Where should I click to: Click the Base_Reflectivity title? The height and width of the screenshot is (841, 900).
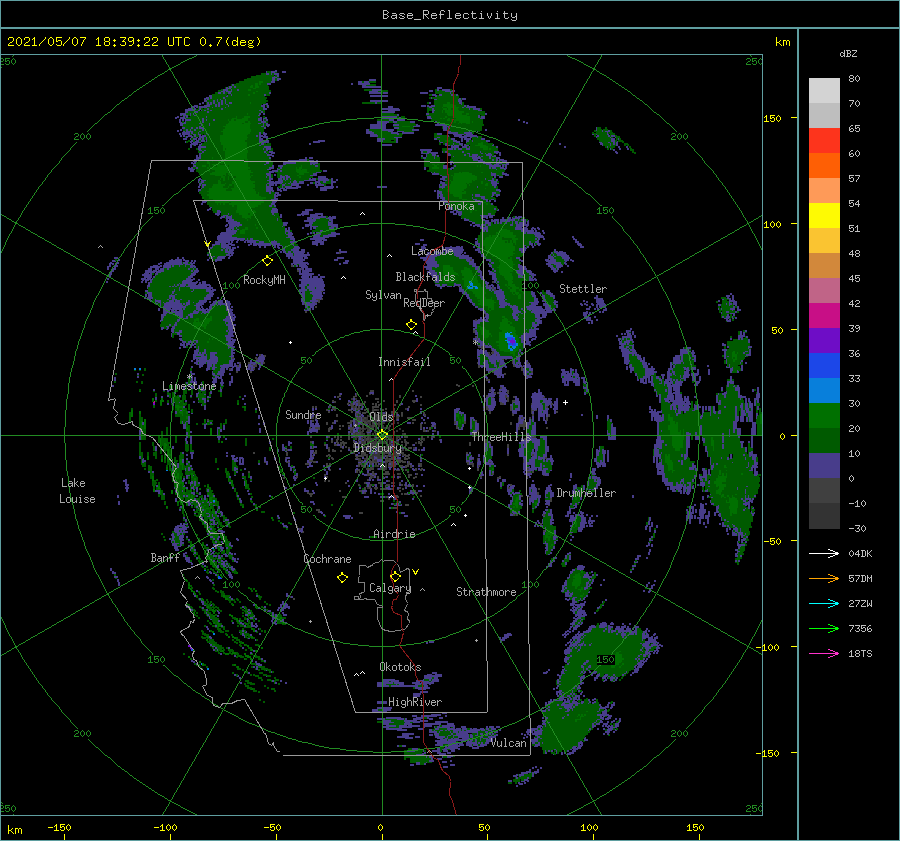[450, 15]
